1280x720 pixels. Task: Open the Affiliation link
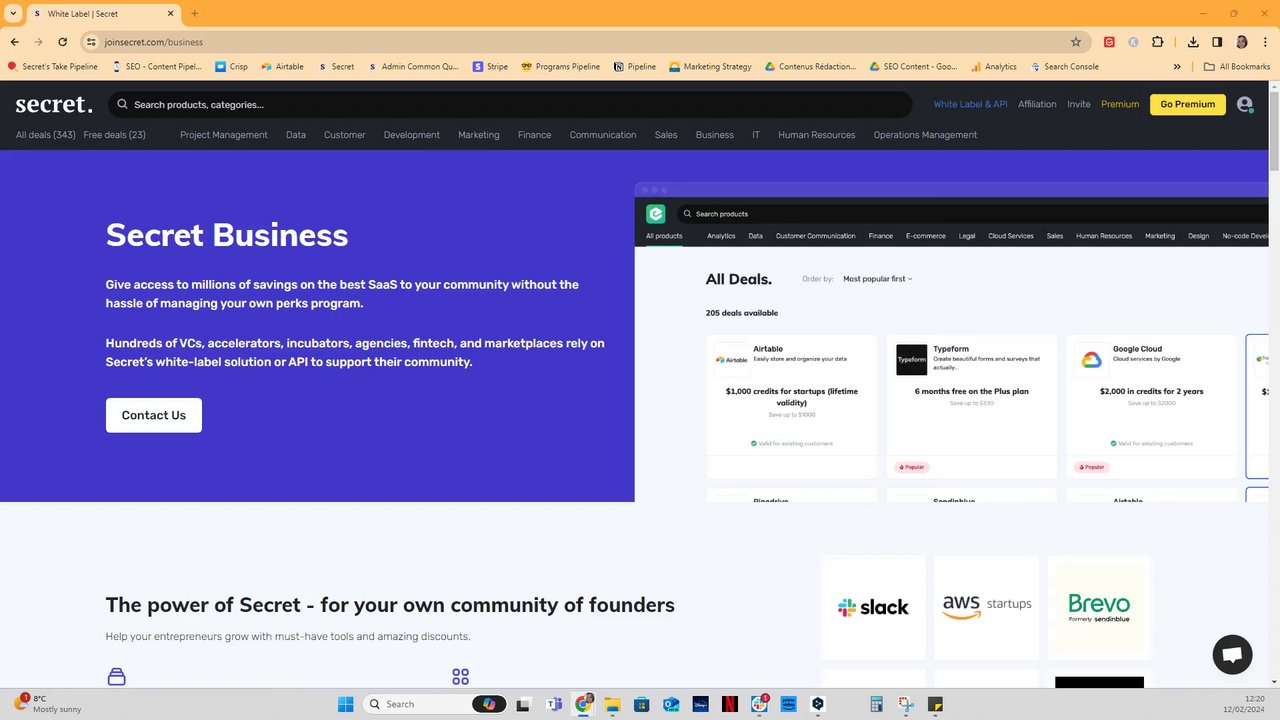1037,104
